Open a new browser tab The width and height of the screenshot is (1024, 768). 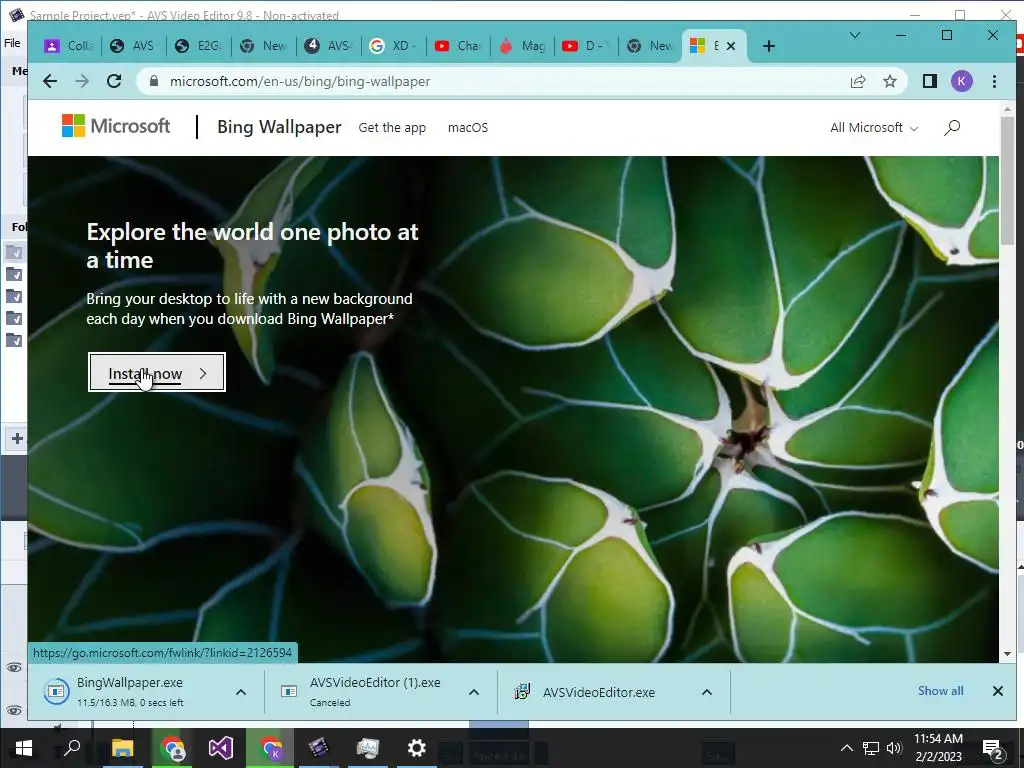click(x=769, y=46)
